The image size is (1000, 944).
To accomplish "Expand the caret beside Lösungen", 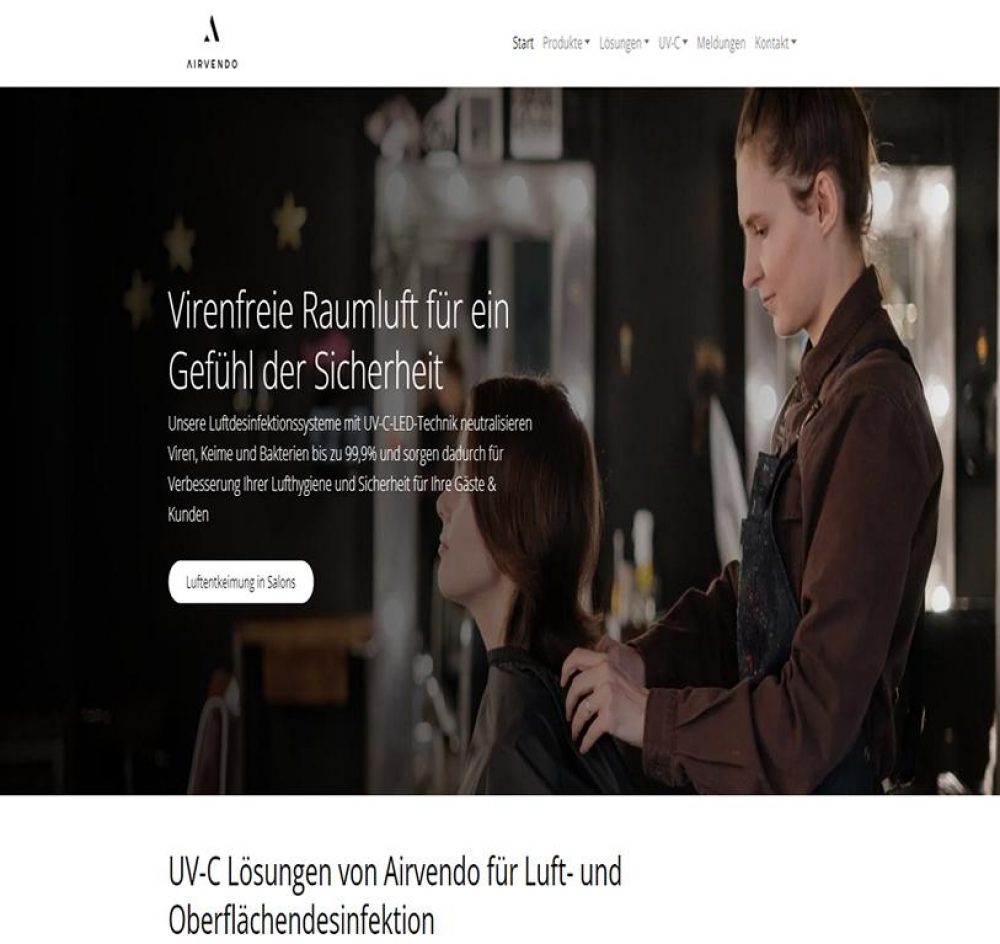I will (646, 43).
